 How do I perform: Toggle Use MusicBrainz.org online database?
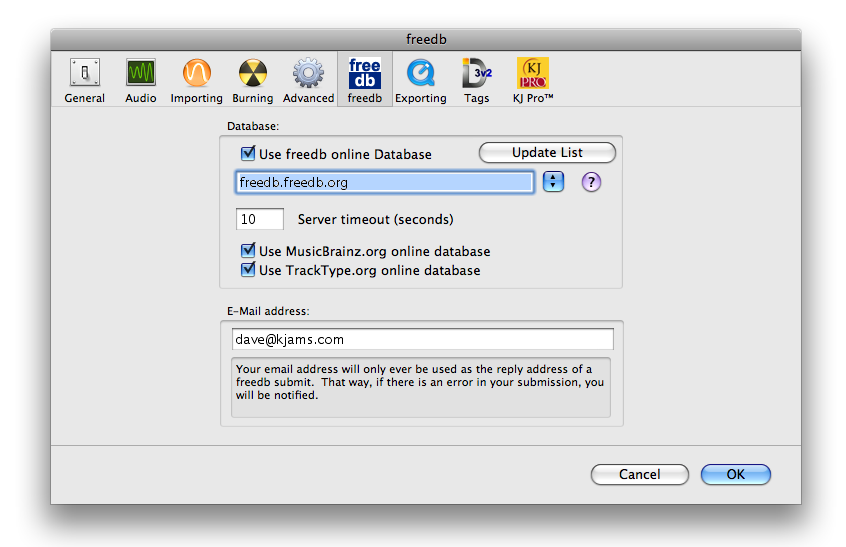pos(248,251)
